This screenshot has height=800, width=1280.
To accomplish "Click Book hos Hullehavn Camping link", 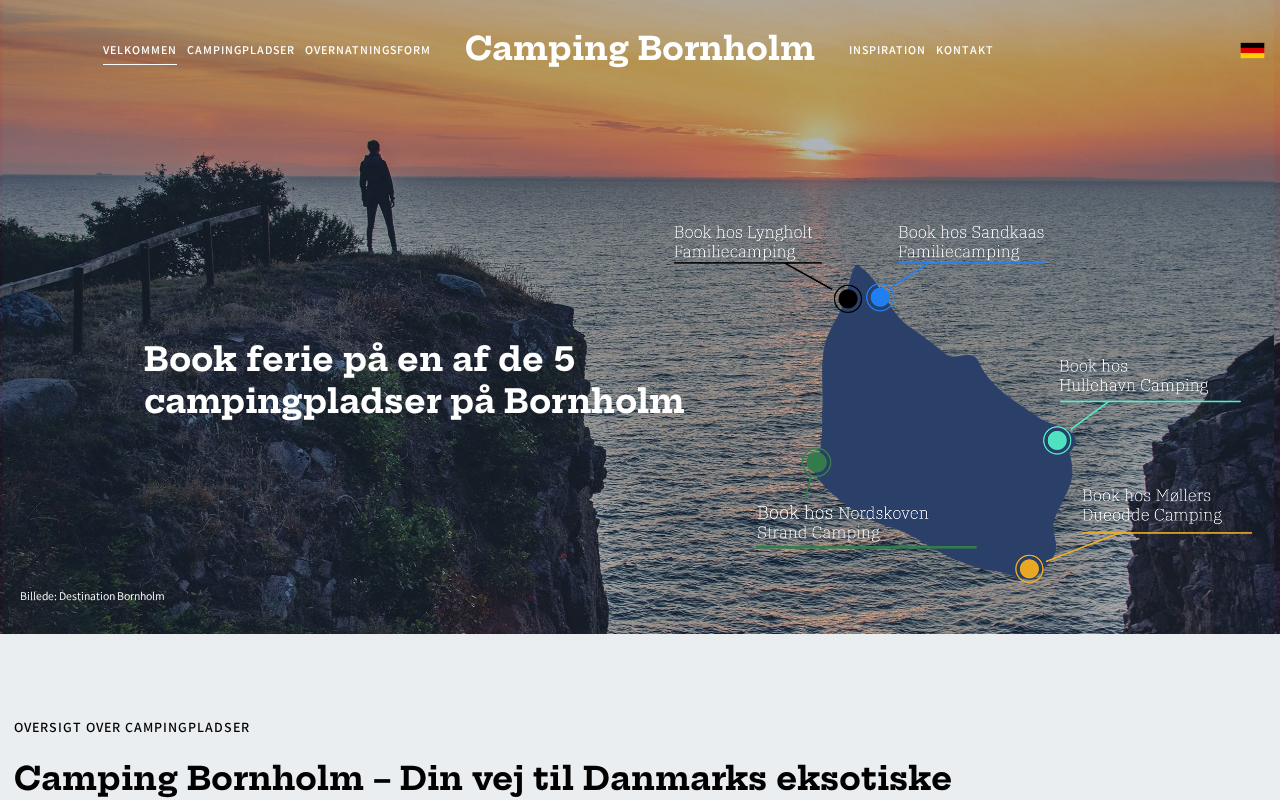I will 1133,376.
